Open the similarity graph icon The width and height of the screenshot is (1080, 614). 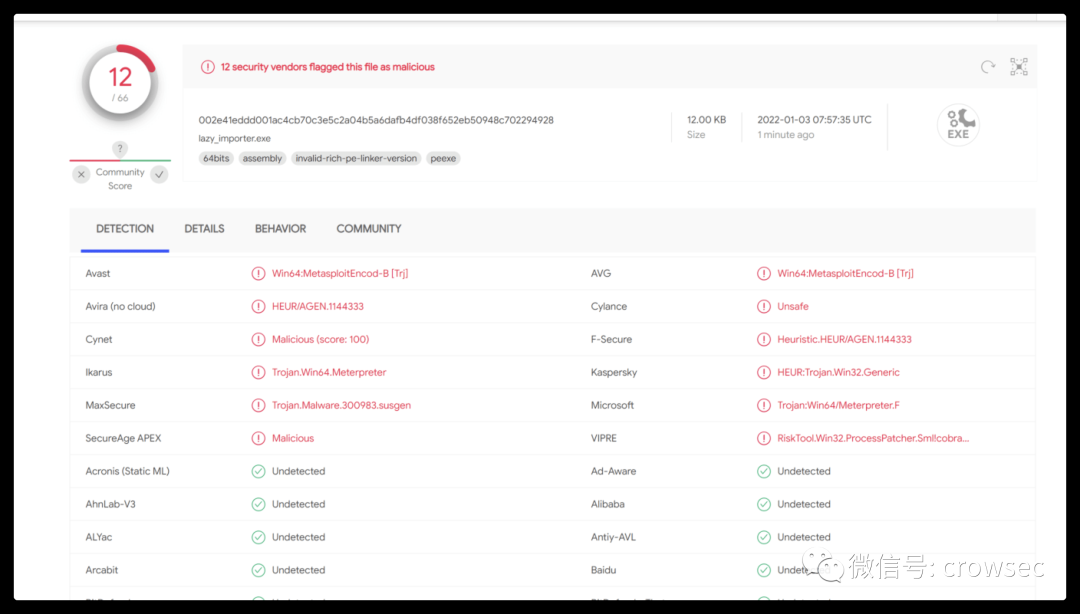click(1019, 67)
